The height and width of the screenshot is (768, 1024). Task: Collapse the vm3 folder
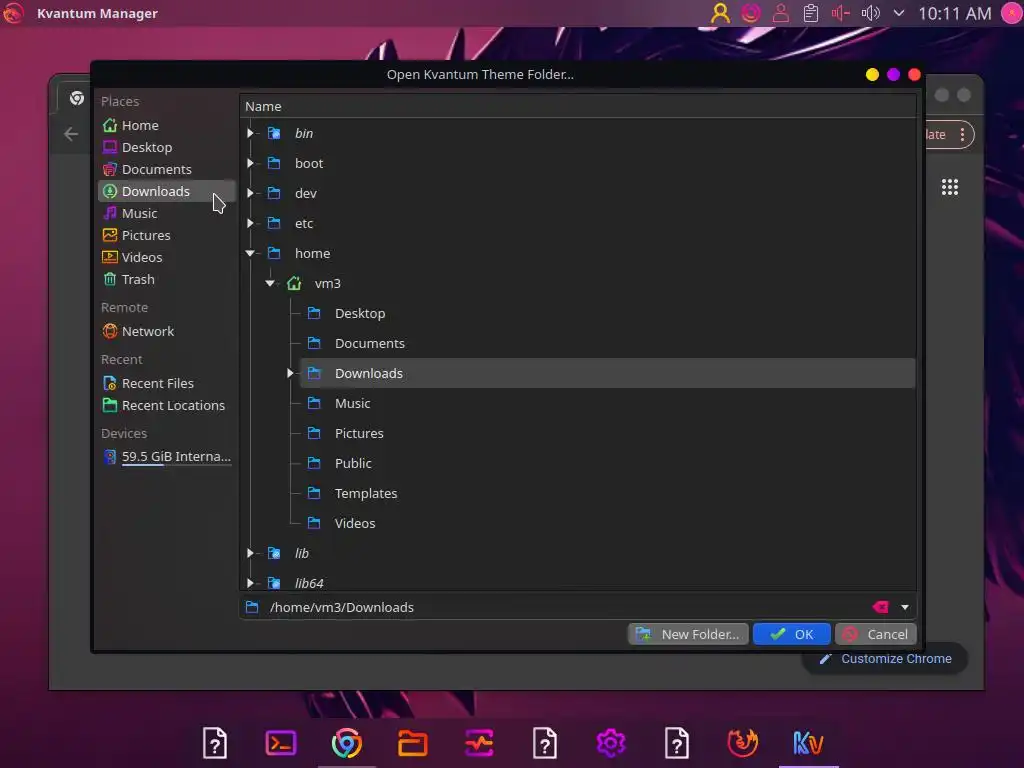pyautogui.click(x=270, y=283)
